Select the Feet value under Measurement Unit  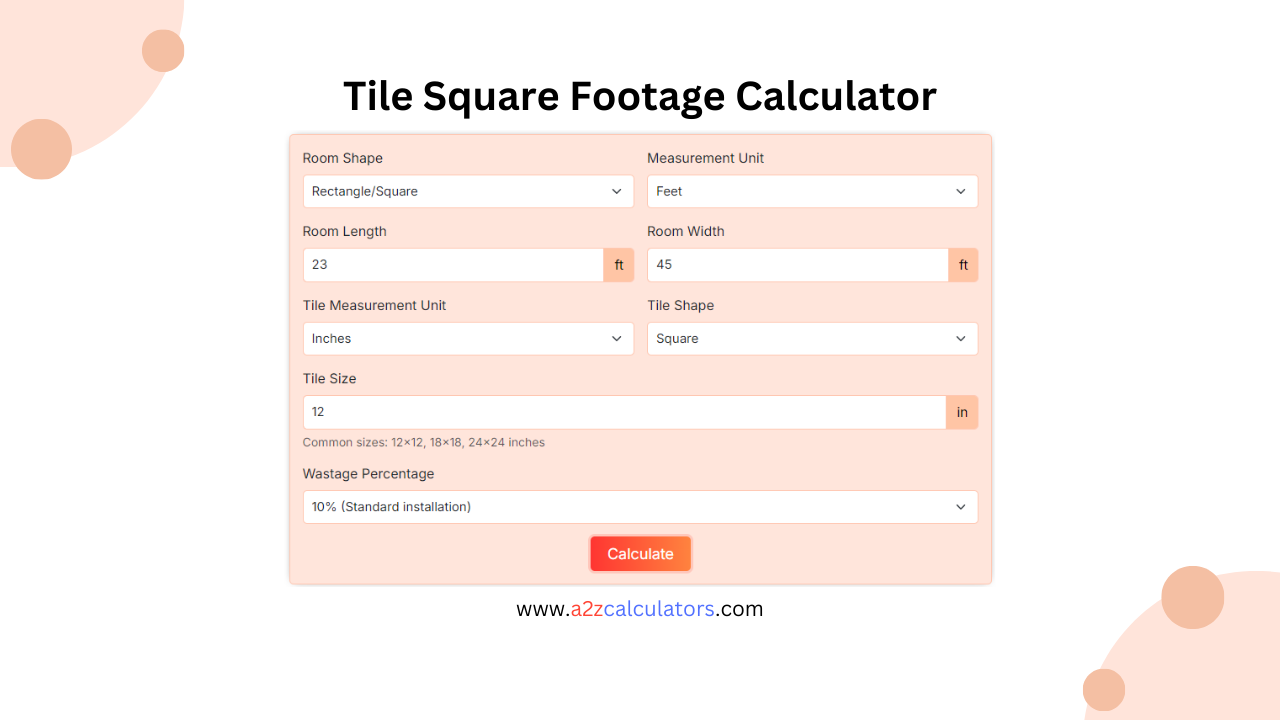668,191
